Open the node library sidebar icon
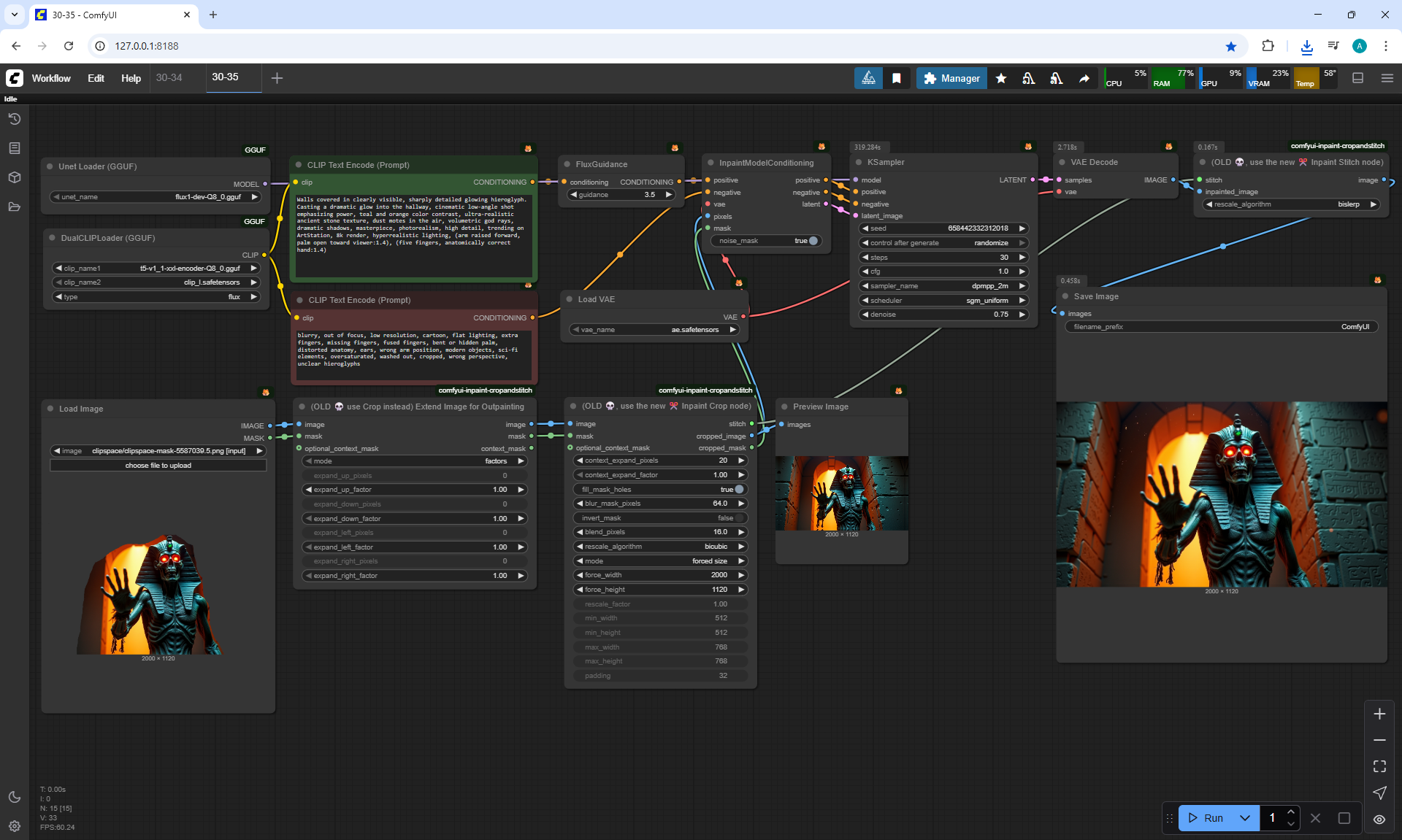 pyautogui.click(x=15, y=148)
